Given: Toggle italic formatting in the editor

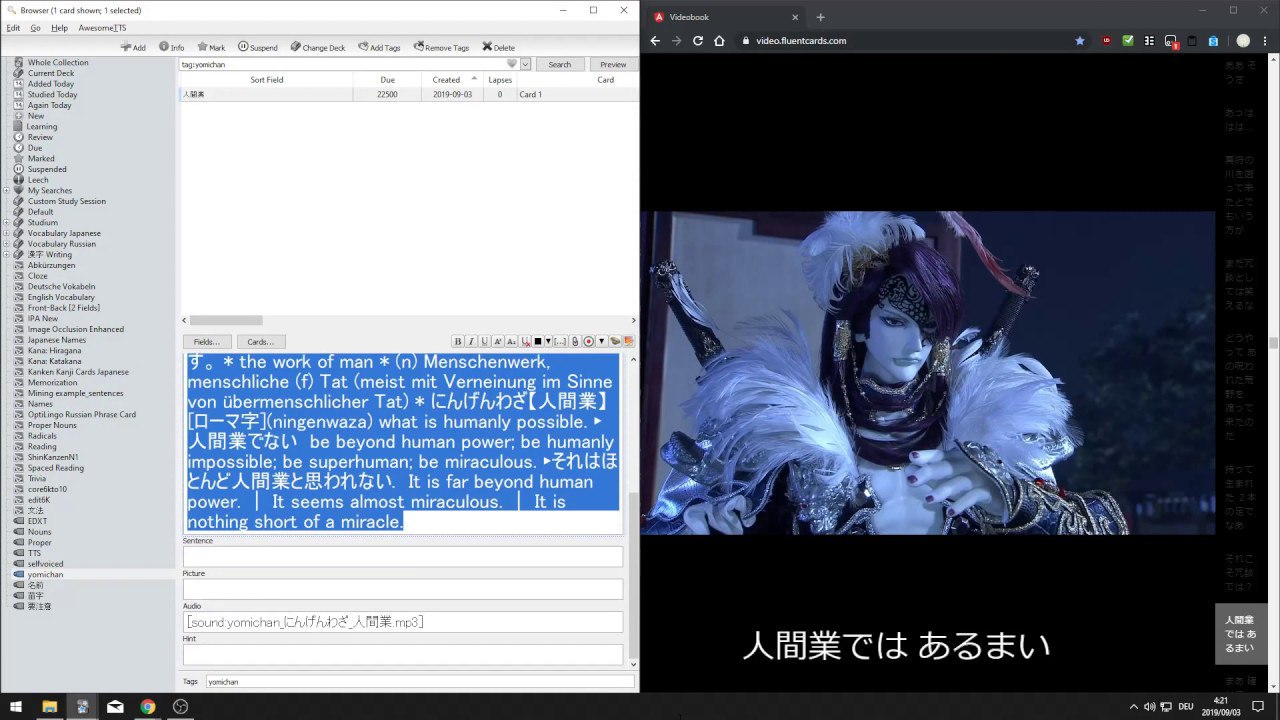Looking at the screenshot, I should [471, 341].
